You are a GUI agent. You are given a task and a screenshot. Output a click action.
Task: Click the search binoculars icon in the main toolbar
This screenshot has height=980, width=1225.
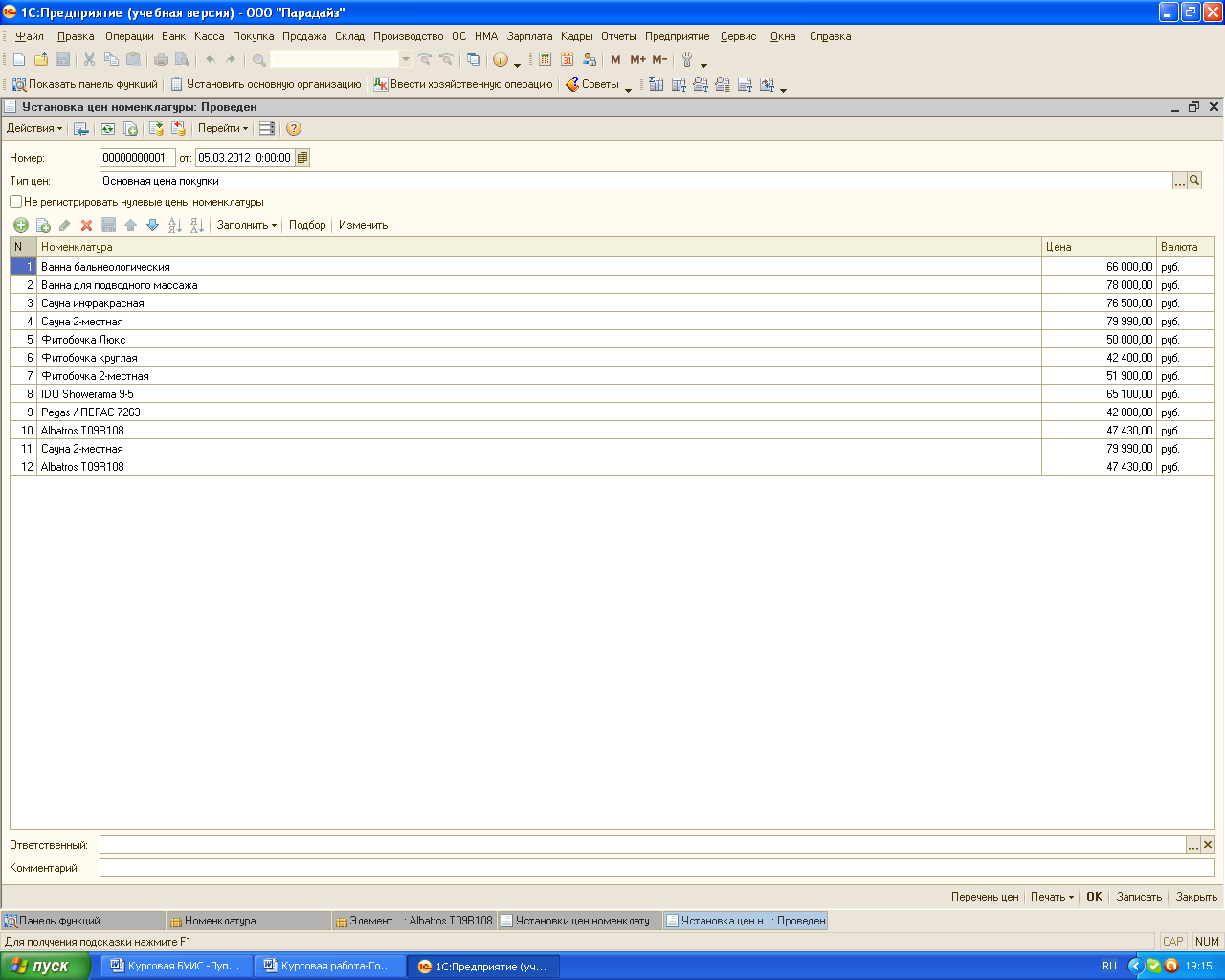pos(259,59)
